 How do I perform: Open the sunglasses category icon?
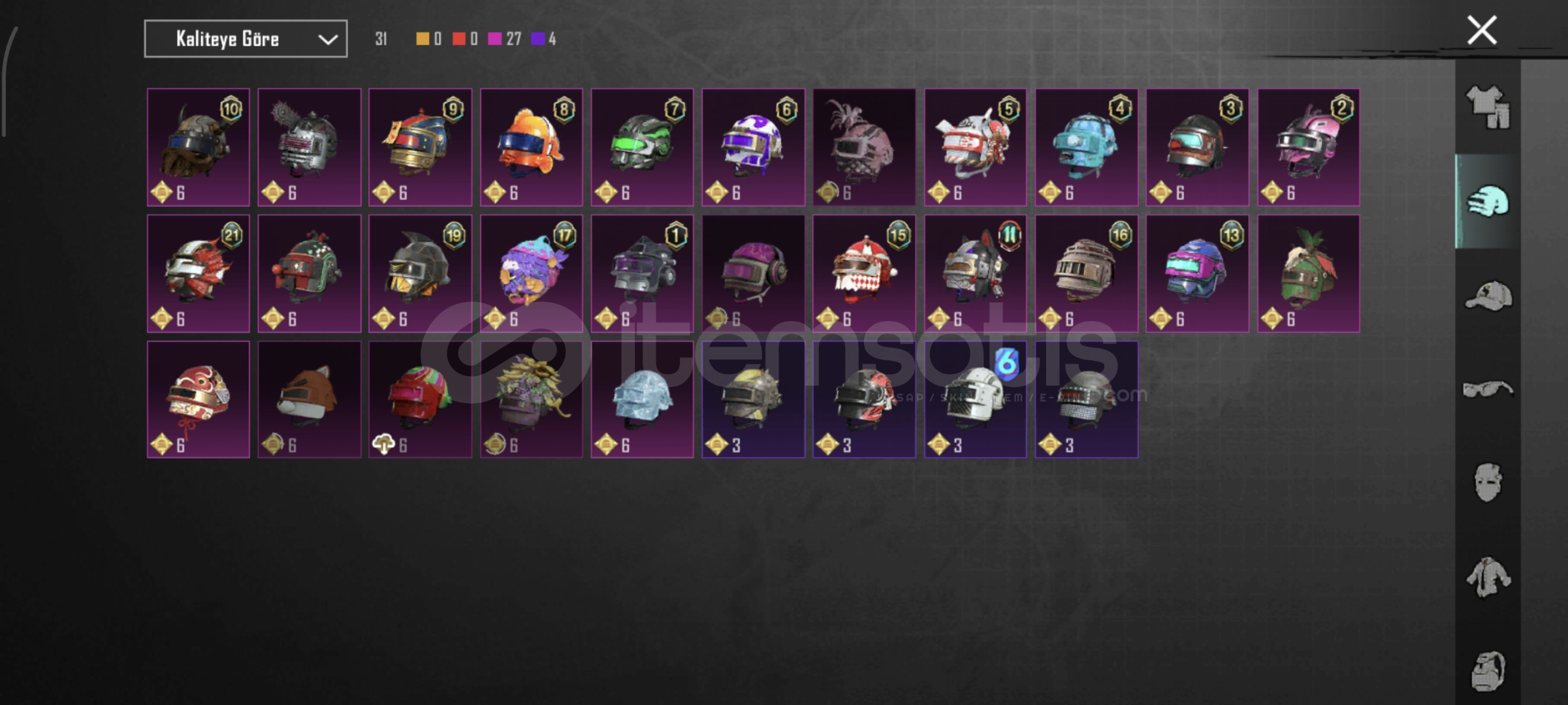click(1488, 390)
